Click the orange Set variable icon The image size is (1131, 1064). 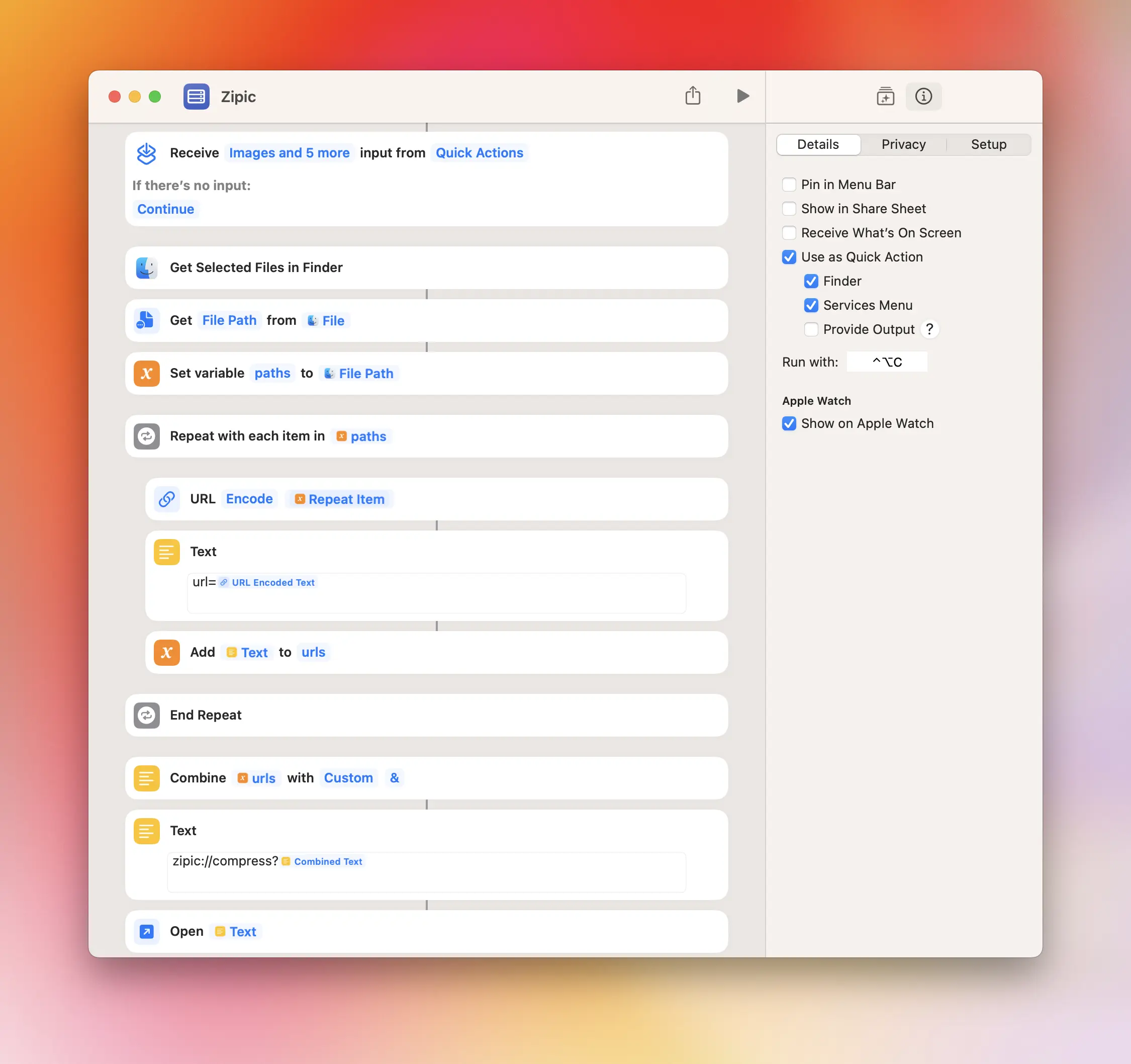[x=146, y=373]
